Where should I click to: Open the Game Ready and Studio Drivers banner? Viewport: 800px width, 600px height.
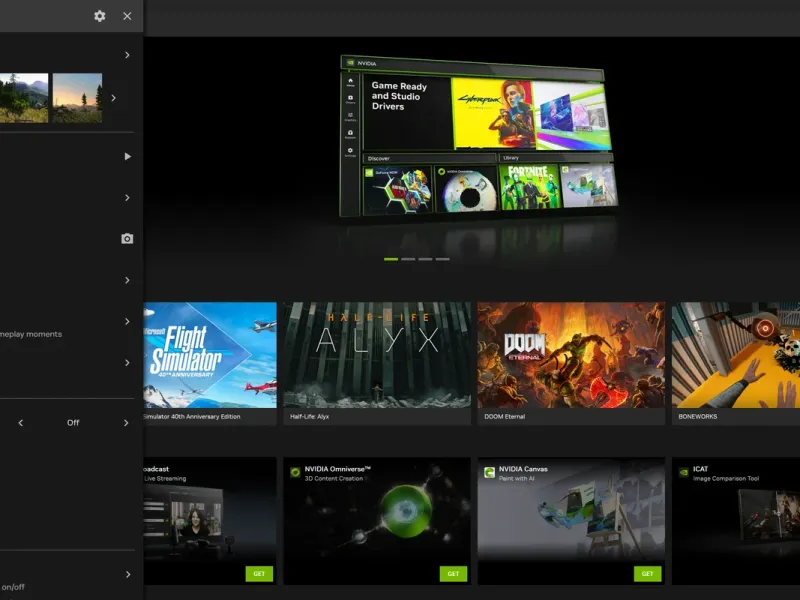[479, 136]
